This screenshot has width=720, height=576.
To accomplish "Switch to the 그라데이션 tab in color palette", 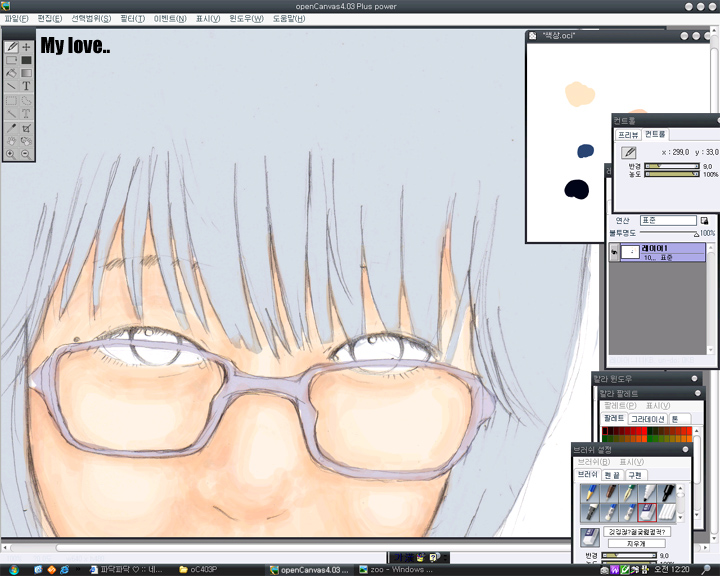I will click(647, 419).
